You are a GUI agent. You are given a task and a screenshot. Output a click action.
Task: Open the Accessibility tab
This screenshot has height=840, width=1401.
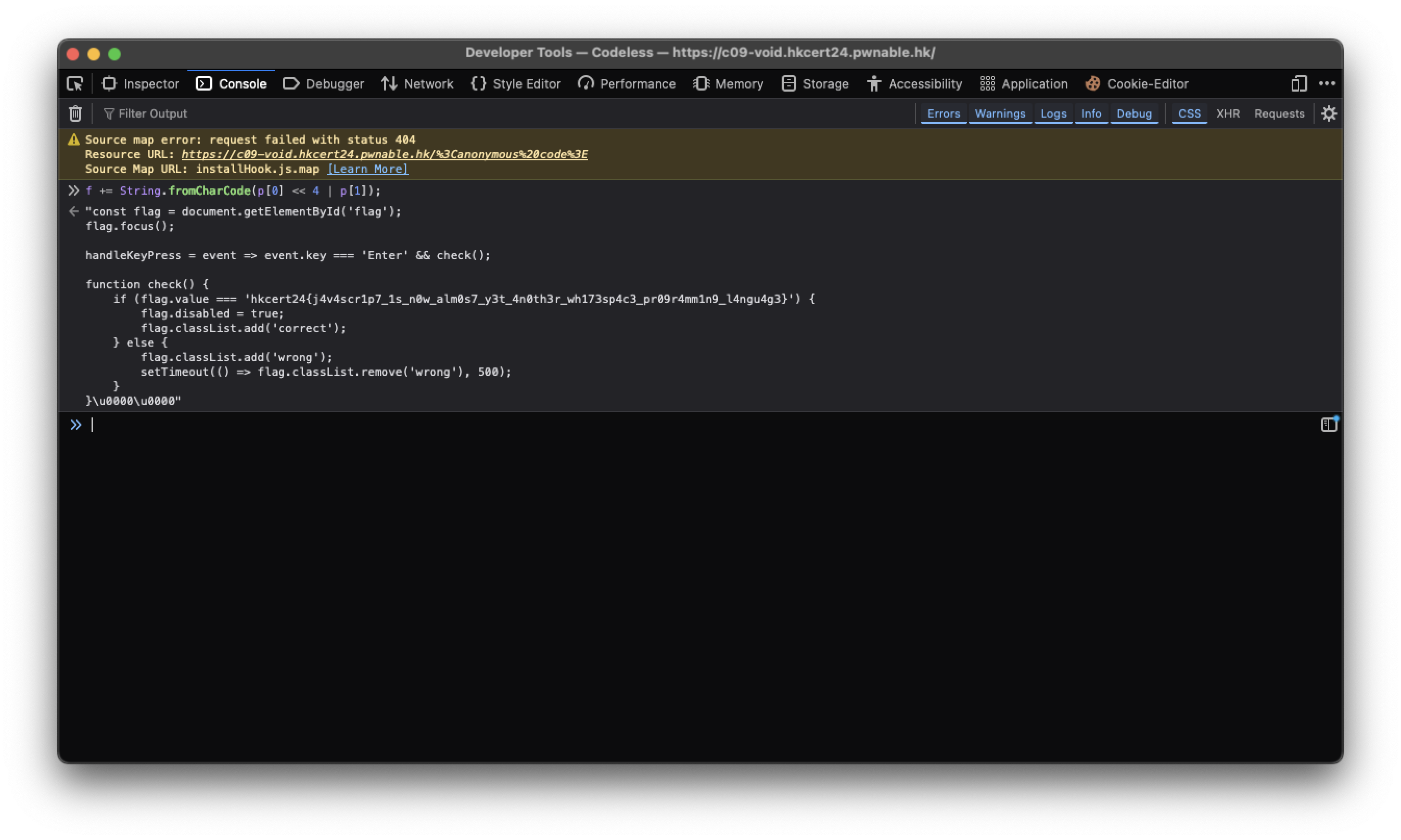(914, 84)
